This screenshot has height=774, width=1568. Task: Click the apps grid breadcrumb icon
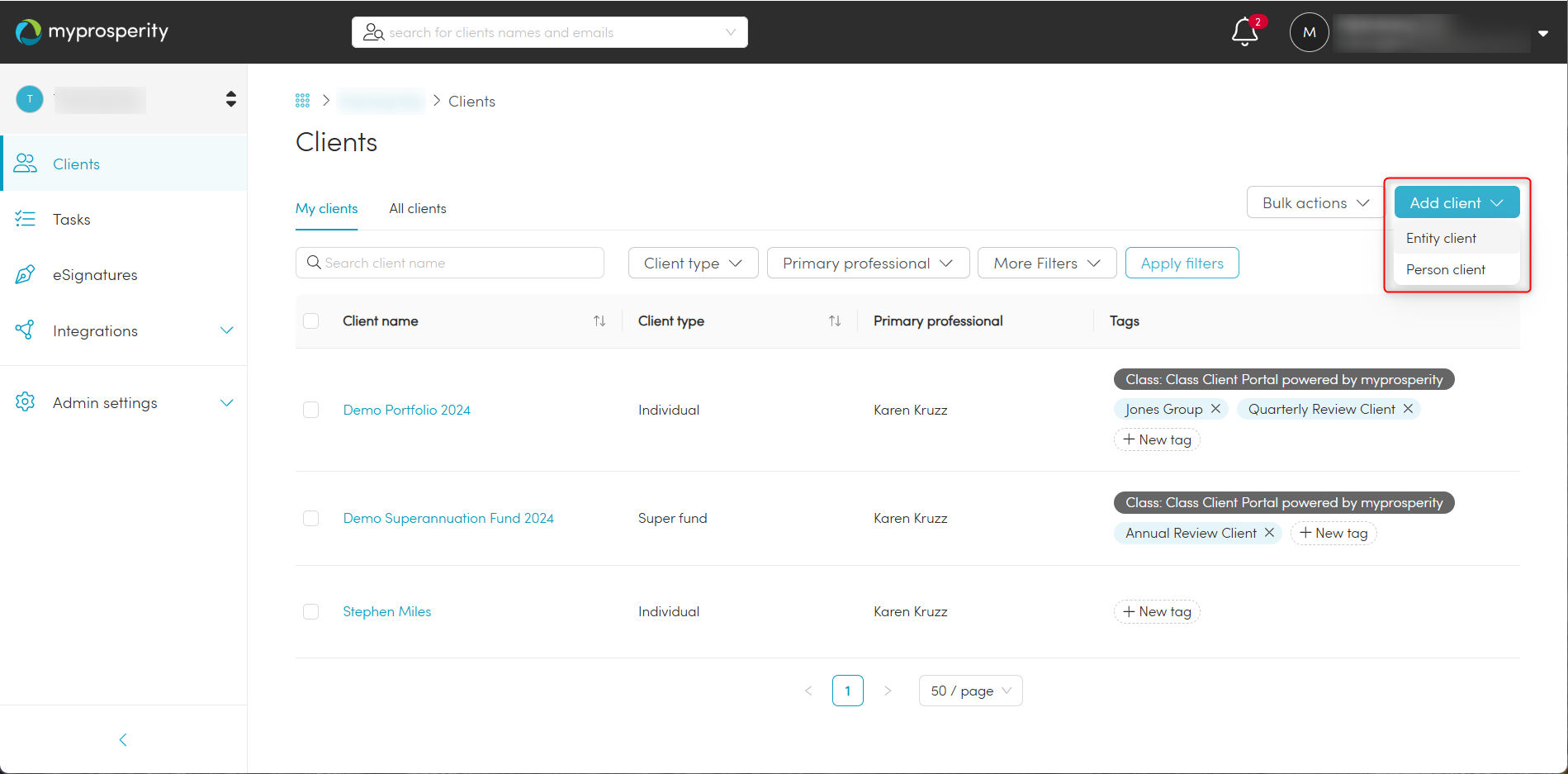[x=302, y=101]
